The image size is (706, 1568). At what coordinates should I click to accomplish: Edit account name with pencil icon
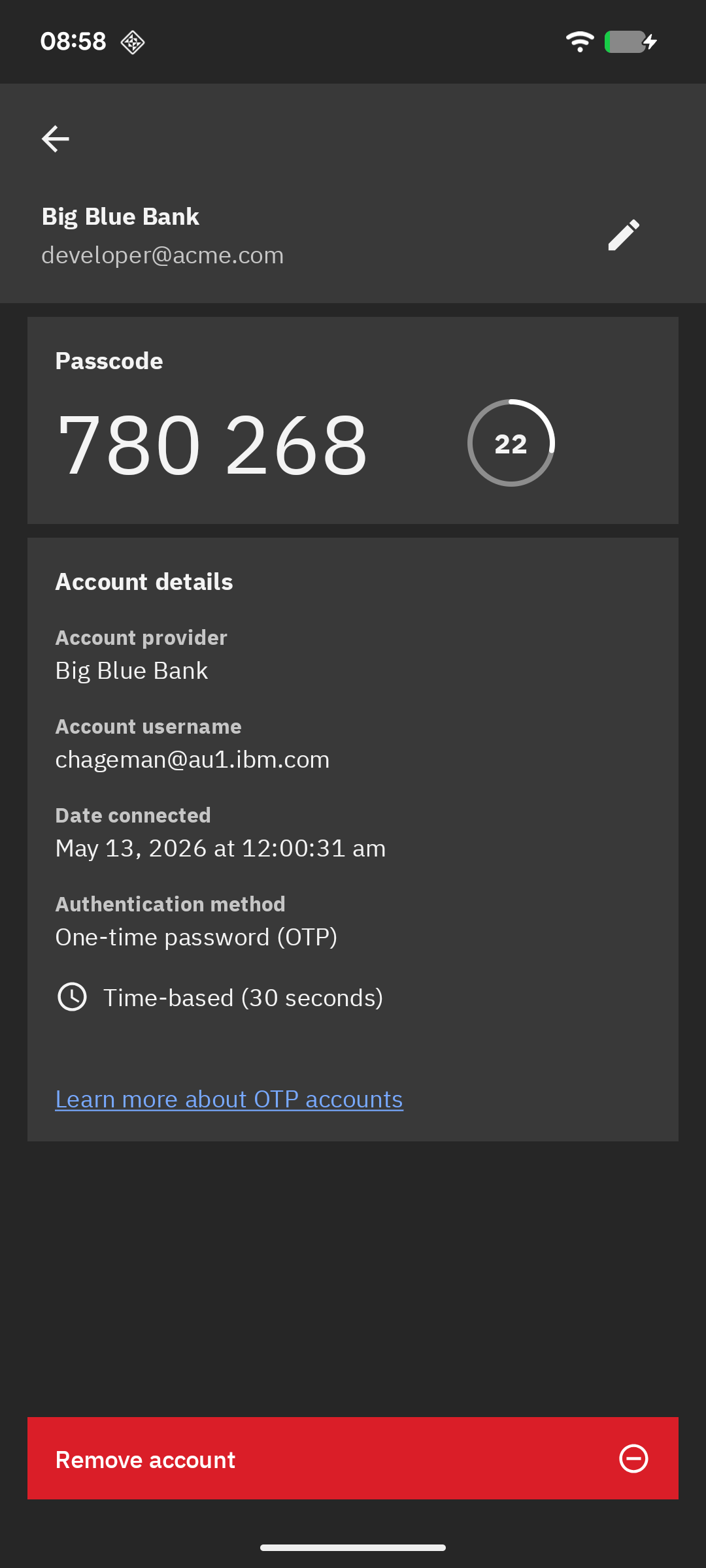point(624,235)
